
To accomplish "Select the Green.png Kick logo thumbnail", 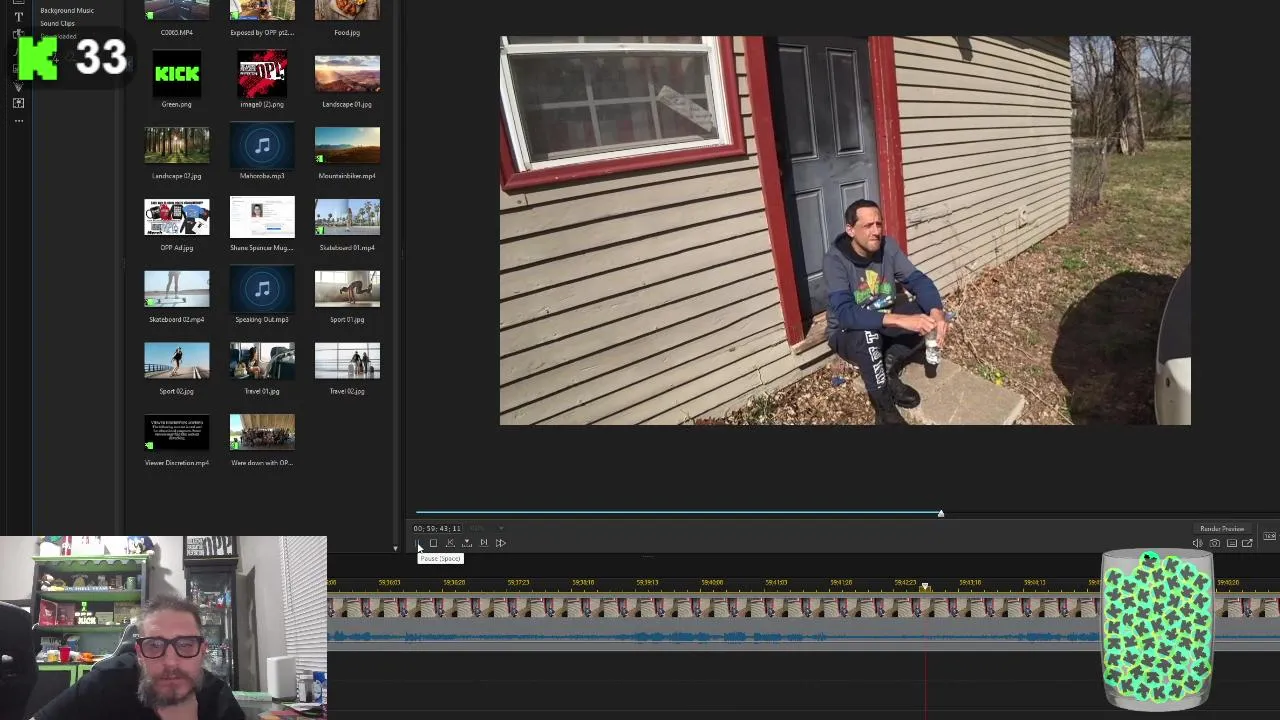I will 177,74.
